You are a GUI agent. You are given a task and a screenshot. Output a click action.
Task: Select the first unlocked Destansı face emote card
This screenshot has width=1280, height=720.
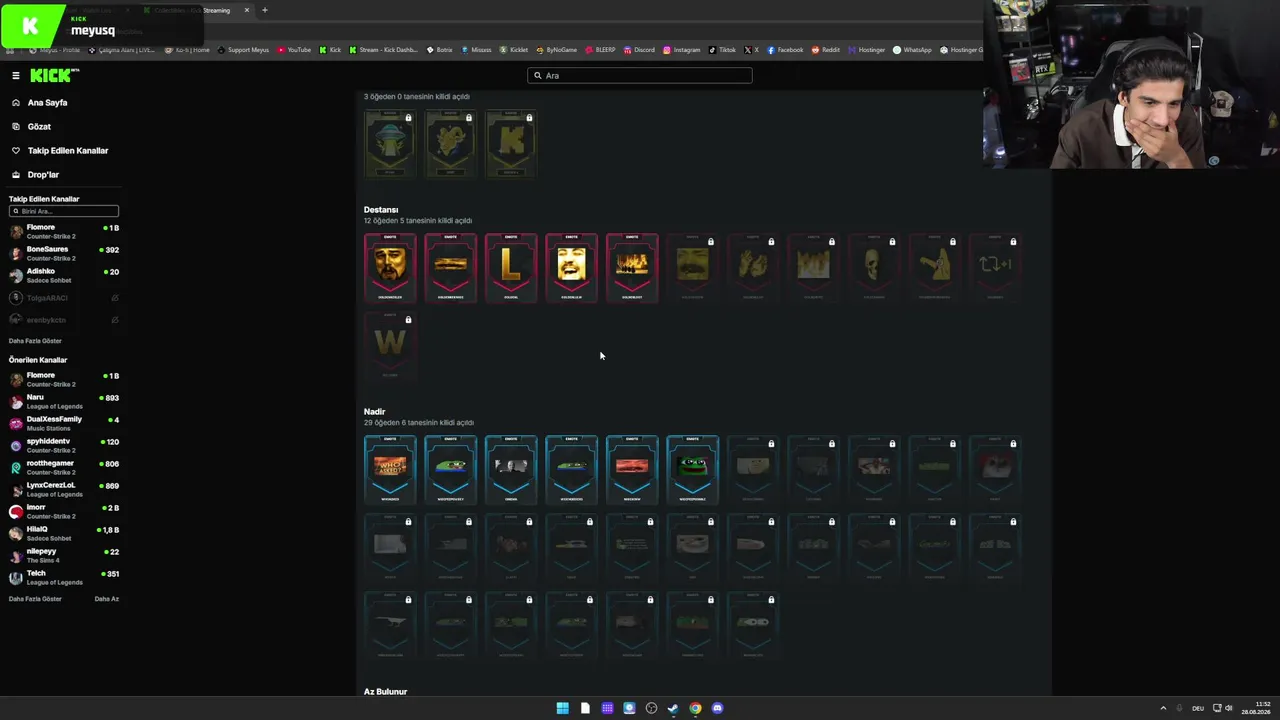point(390,267)
